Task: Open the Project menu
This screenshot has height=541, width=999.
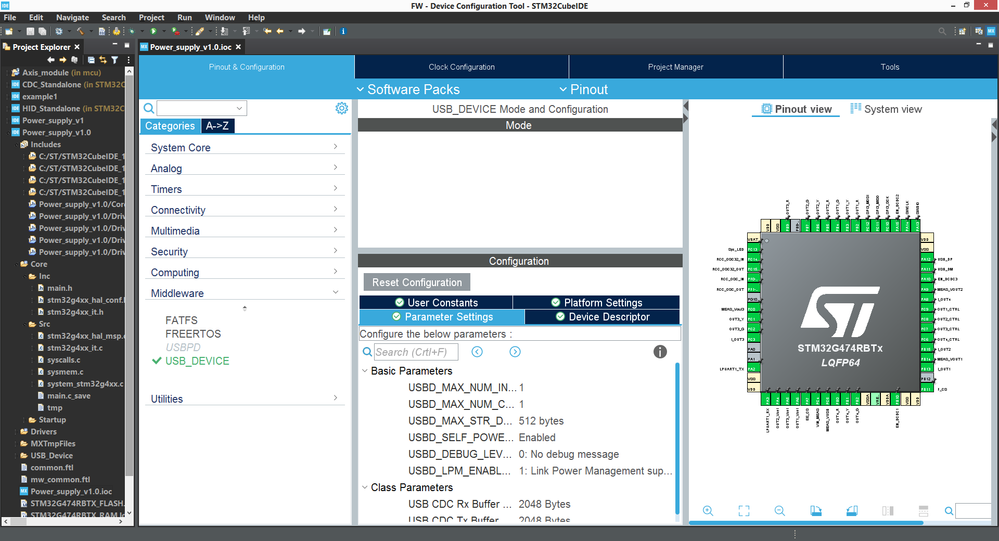Action: click(x=152, y=17)
